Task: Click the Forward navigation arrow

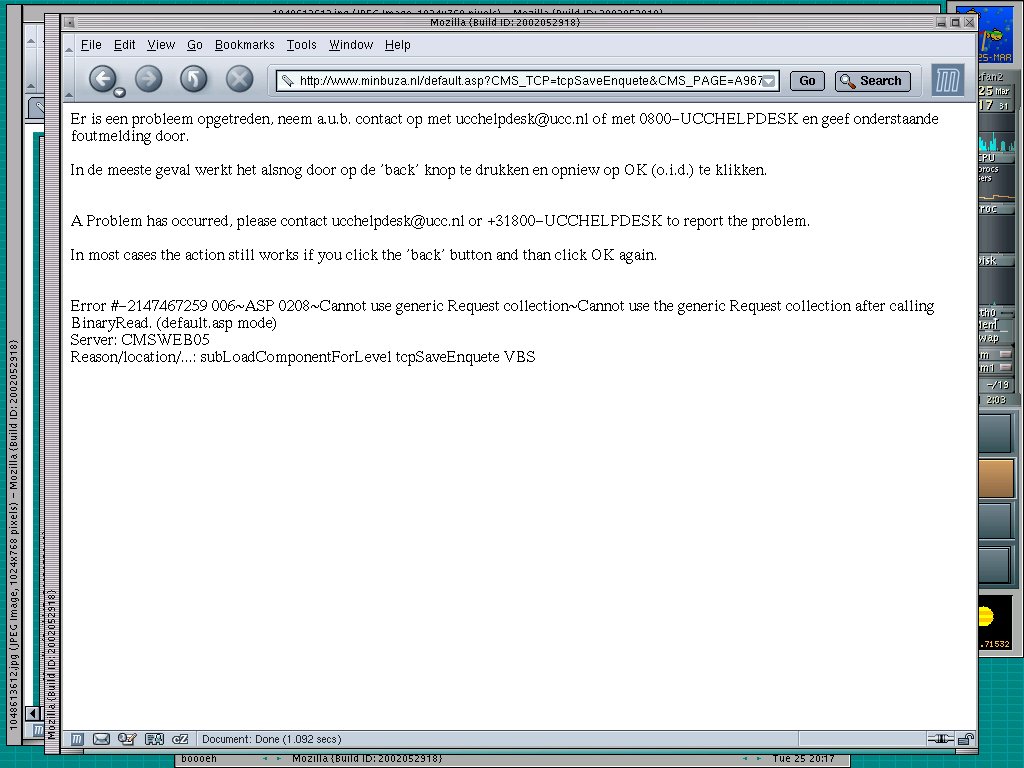Action: click(x=148, y=79)
